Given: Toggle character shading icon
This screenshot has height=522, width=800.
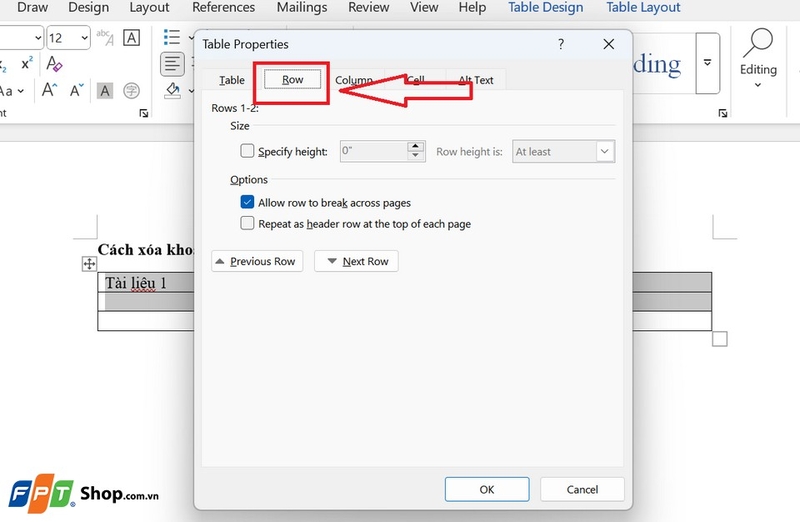Looking at the screenshot, I should pyautogui.click(x=105, y=90).
